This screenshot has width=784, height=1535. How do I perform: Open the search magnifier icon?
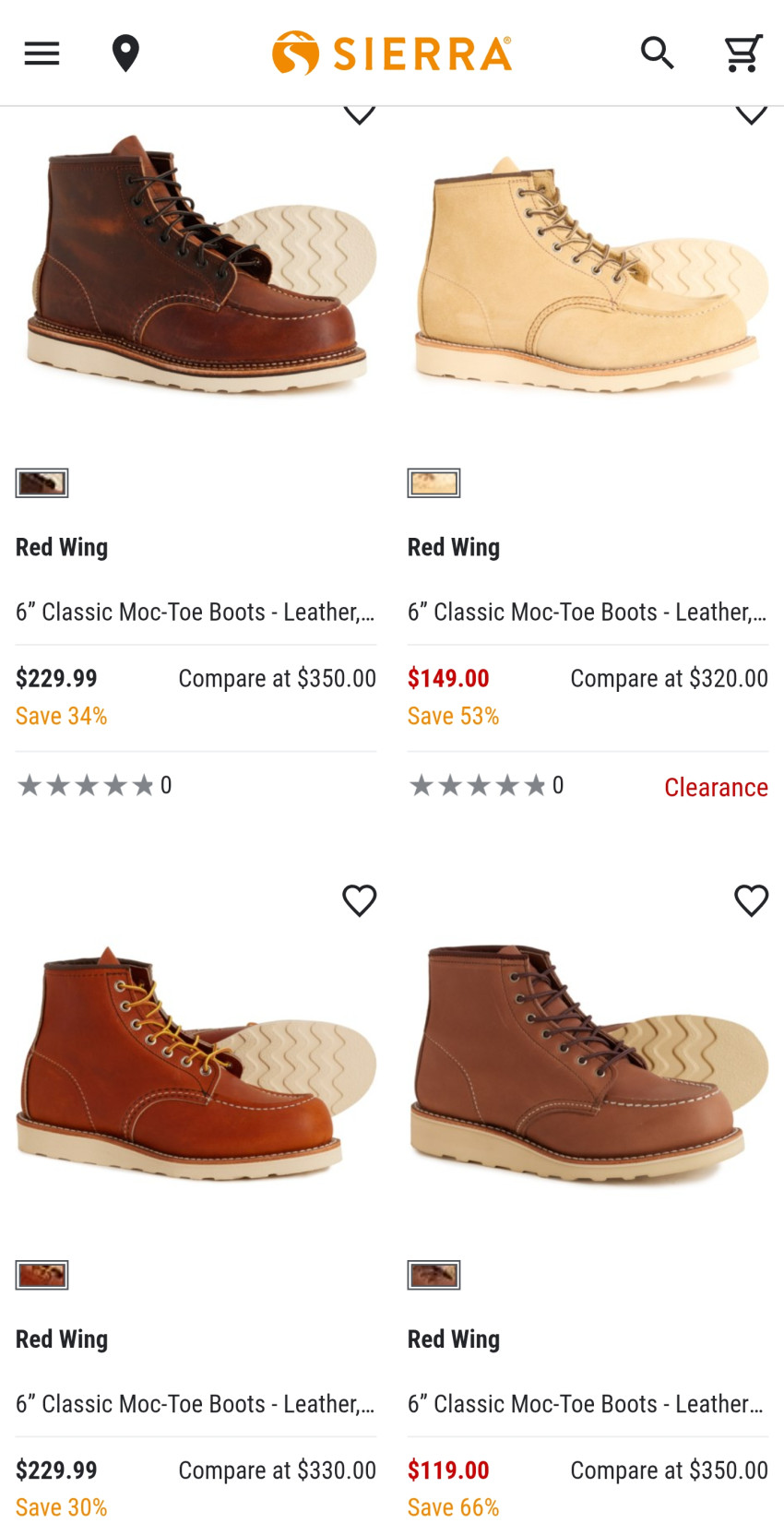tap(657, 54)
